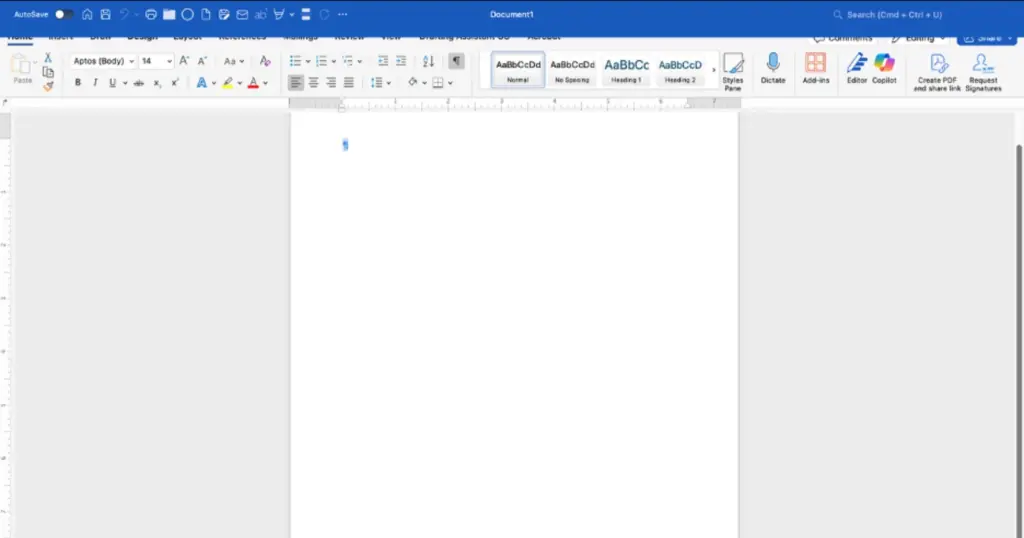Toggle show paragraph marks button
The width and height of the screenshot is (1024, 538).
pyautogui.click(x=456, y=61)
